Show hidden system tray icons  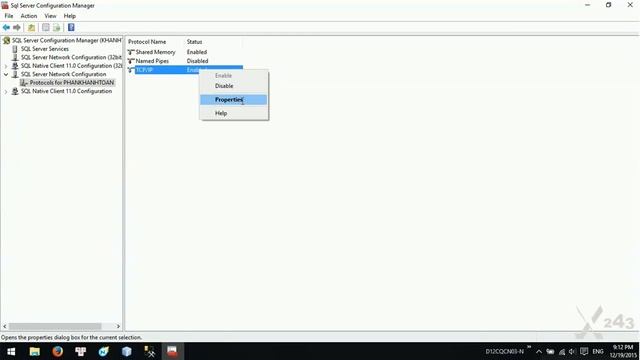click(x=539, y=351)
